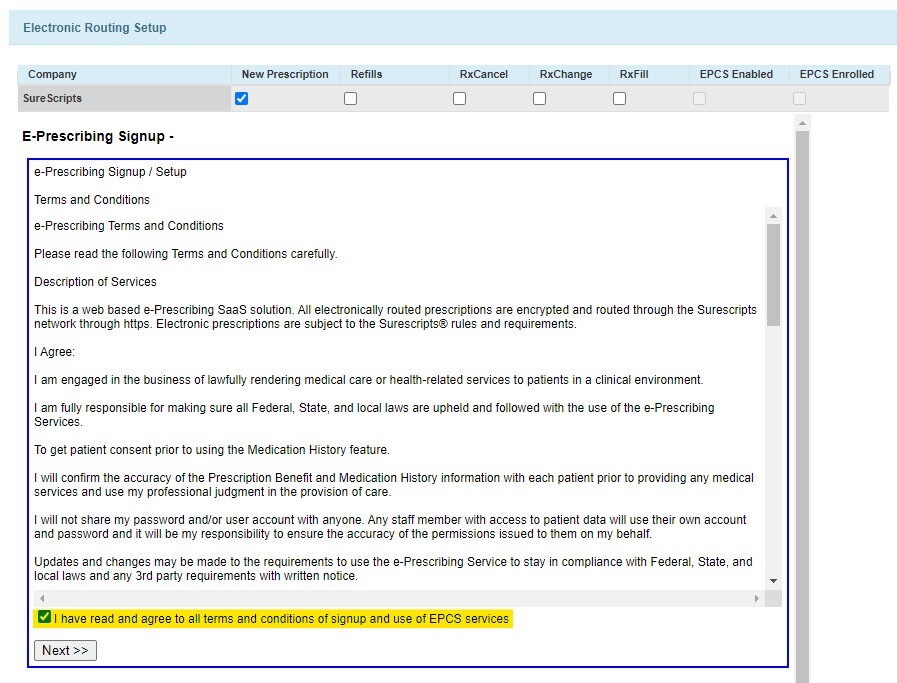The image size is (897, 683).
Task: Enable the RxFill option
Action: point(619,97)
